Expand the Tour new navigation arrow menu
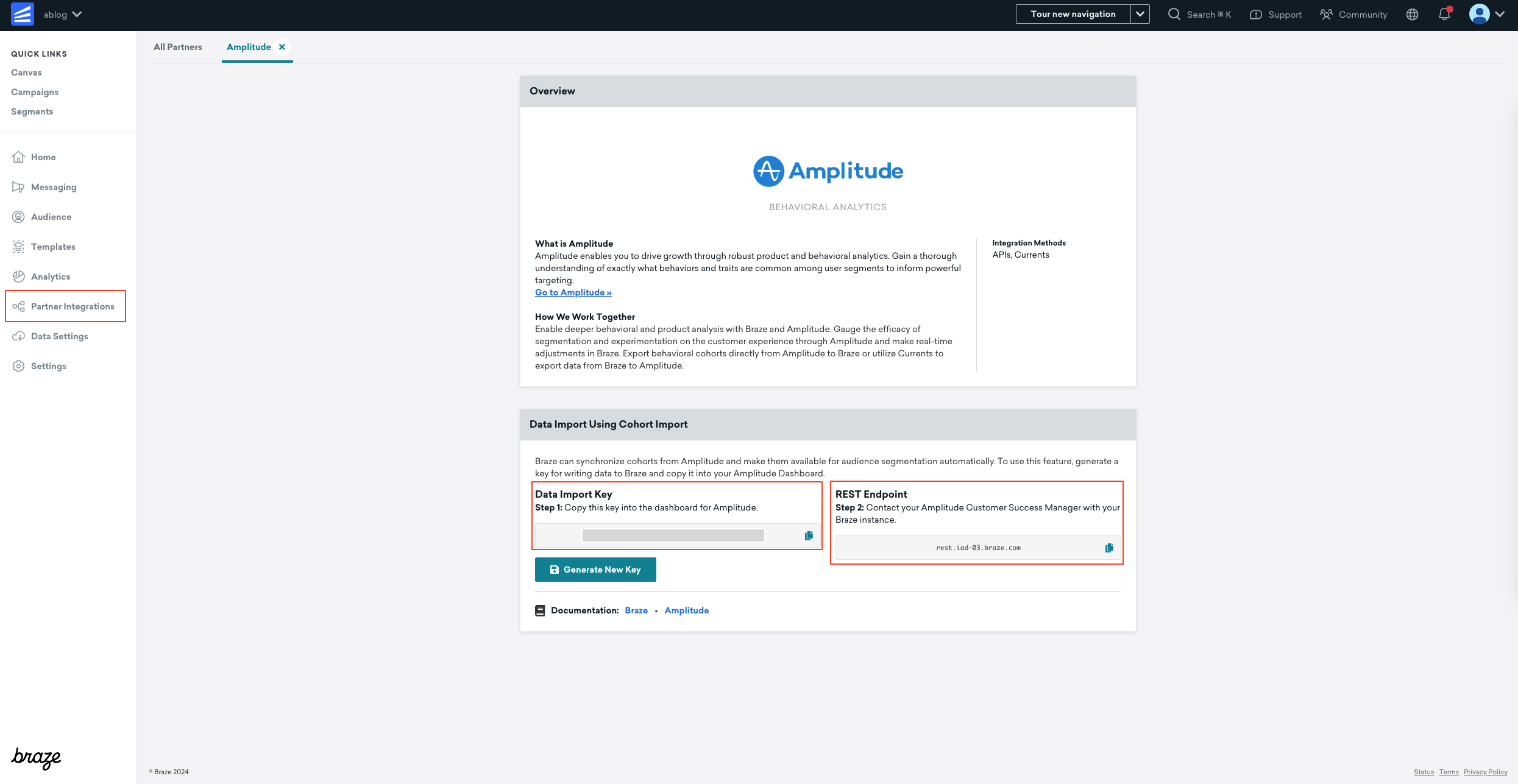Screen dimensions: 1518x784 coord(1140,14)
